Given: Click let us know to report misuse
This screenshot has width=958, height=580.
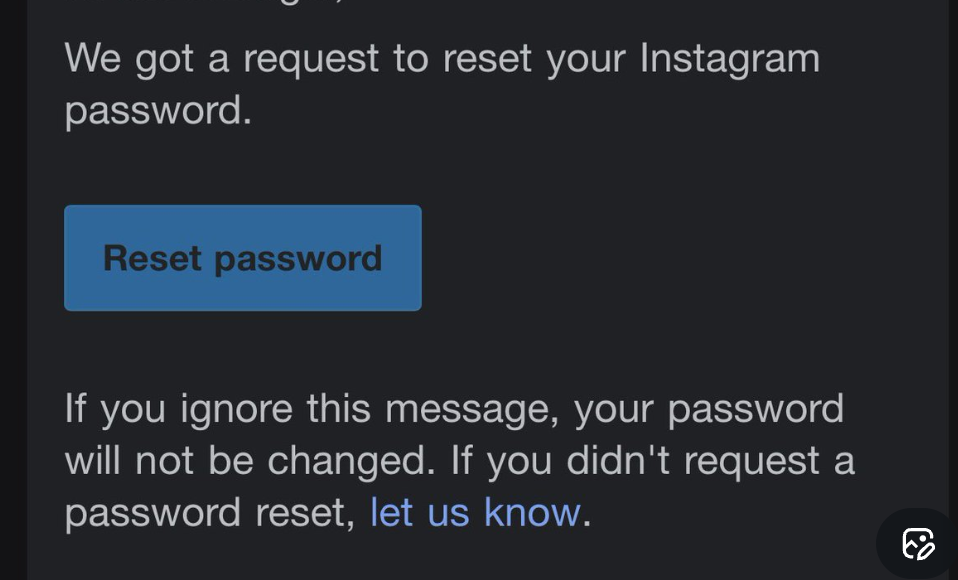Looking at the screenshot, I should (475, 511).
